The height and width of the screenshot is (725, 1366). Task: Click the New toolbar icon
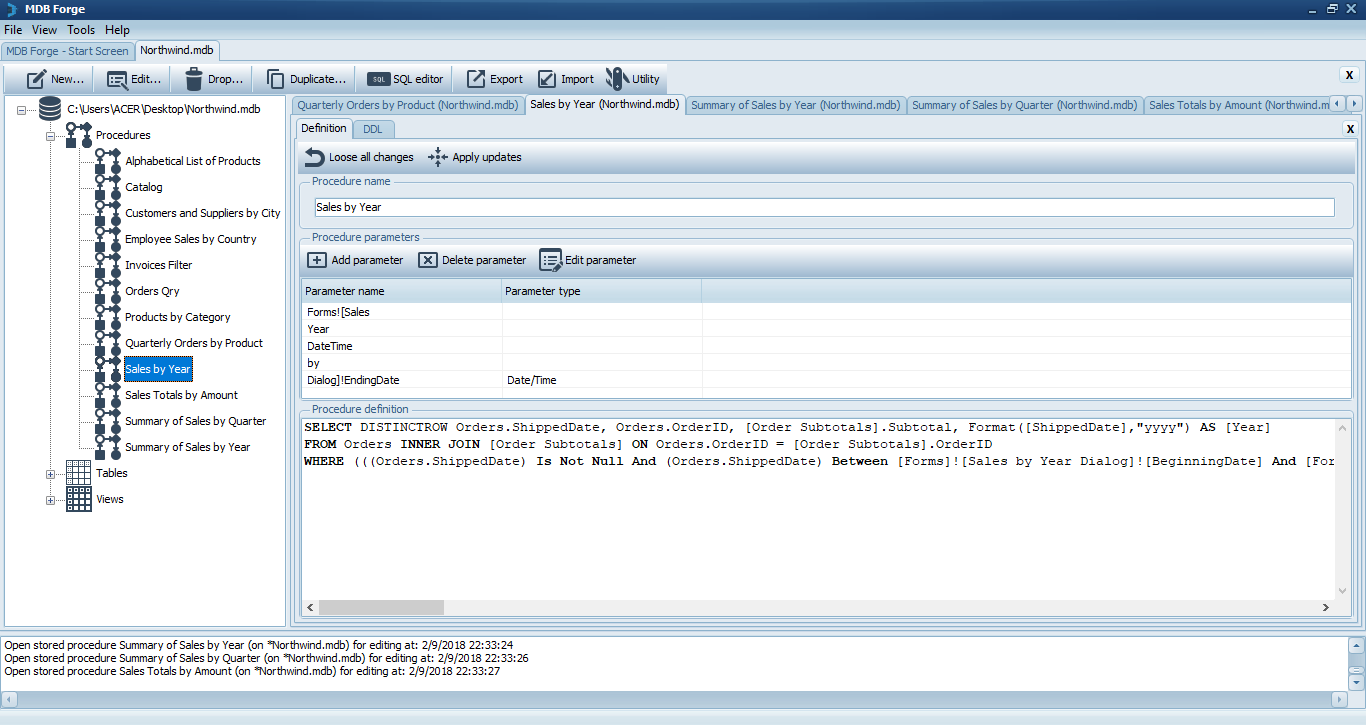tap(37, 79)
